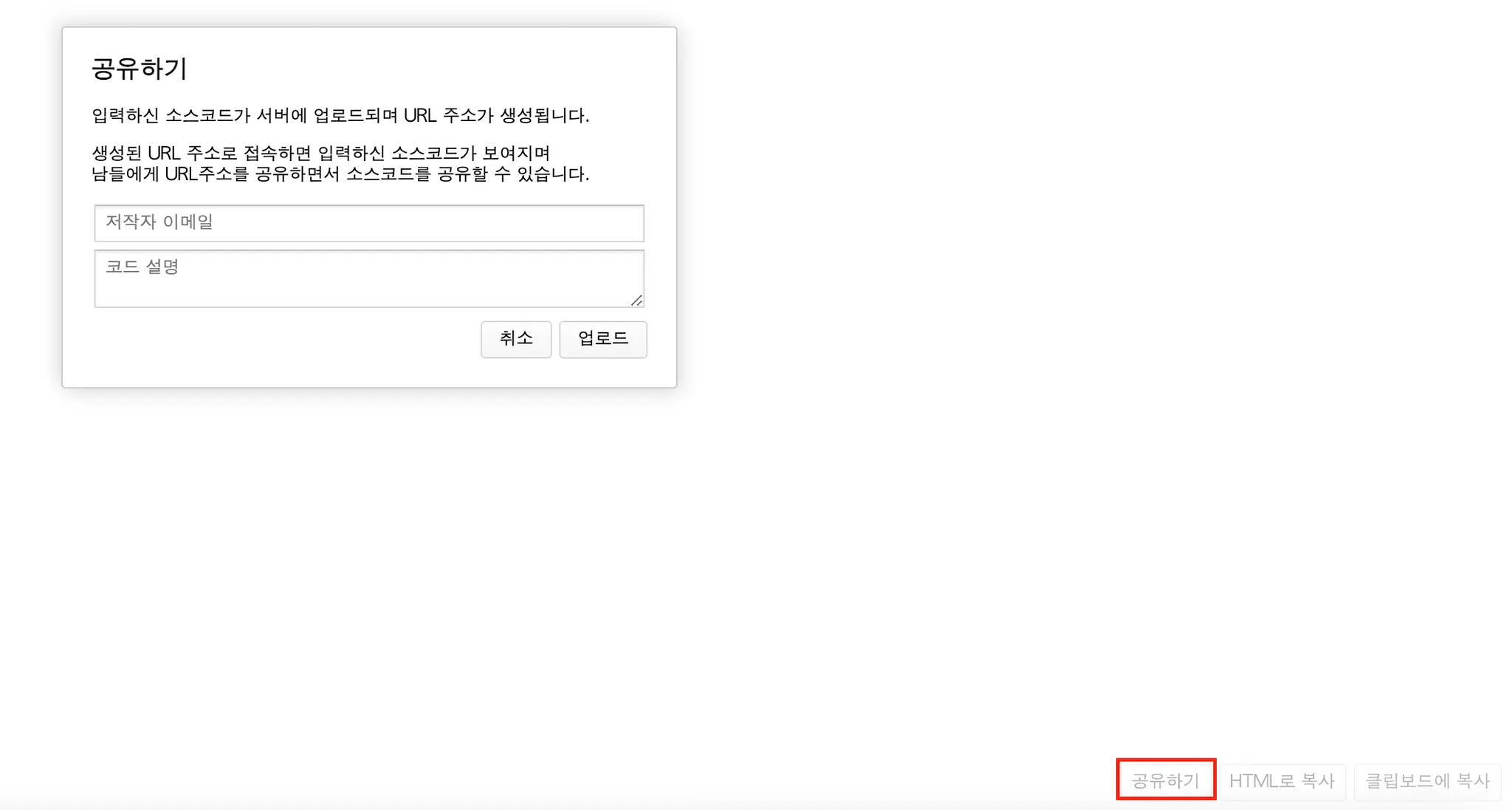Viewport: 1512px width, 810px height.
Task: Click the empty dialog area below 취소 button
Action: pos(515,373)
